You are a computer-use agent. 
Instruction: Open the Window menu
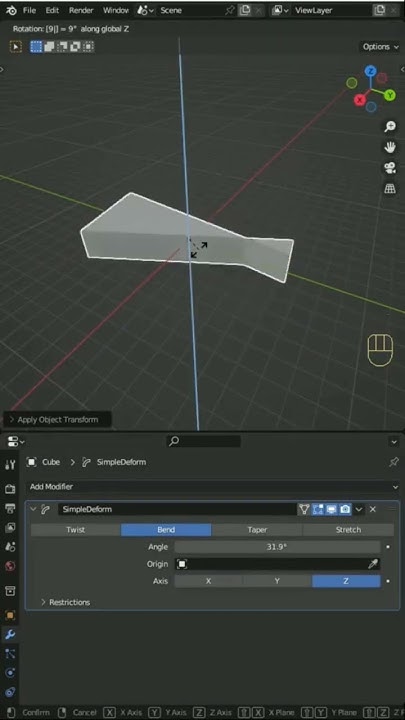point(116,10)
